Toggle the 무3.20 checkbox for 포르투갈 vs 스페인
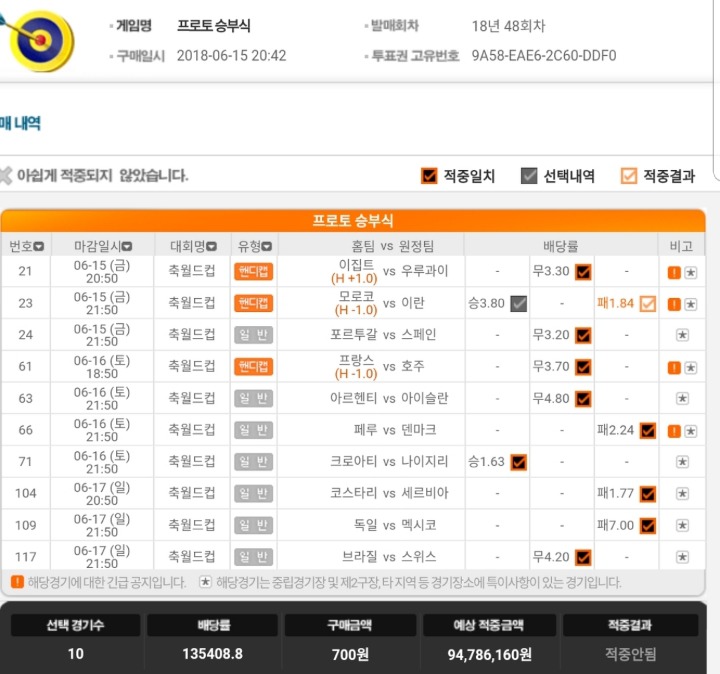This screenshot has height=674, width=720. [x=583, y=335]
